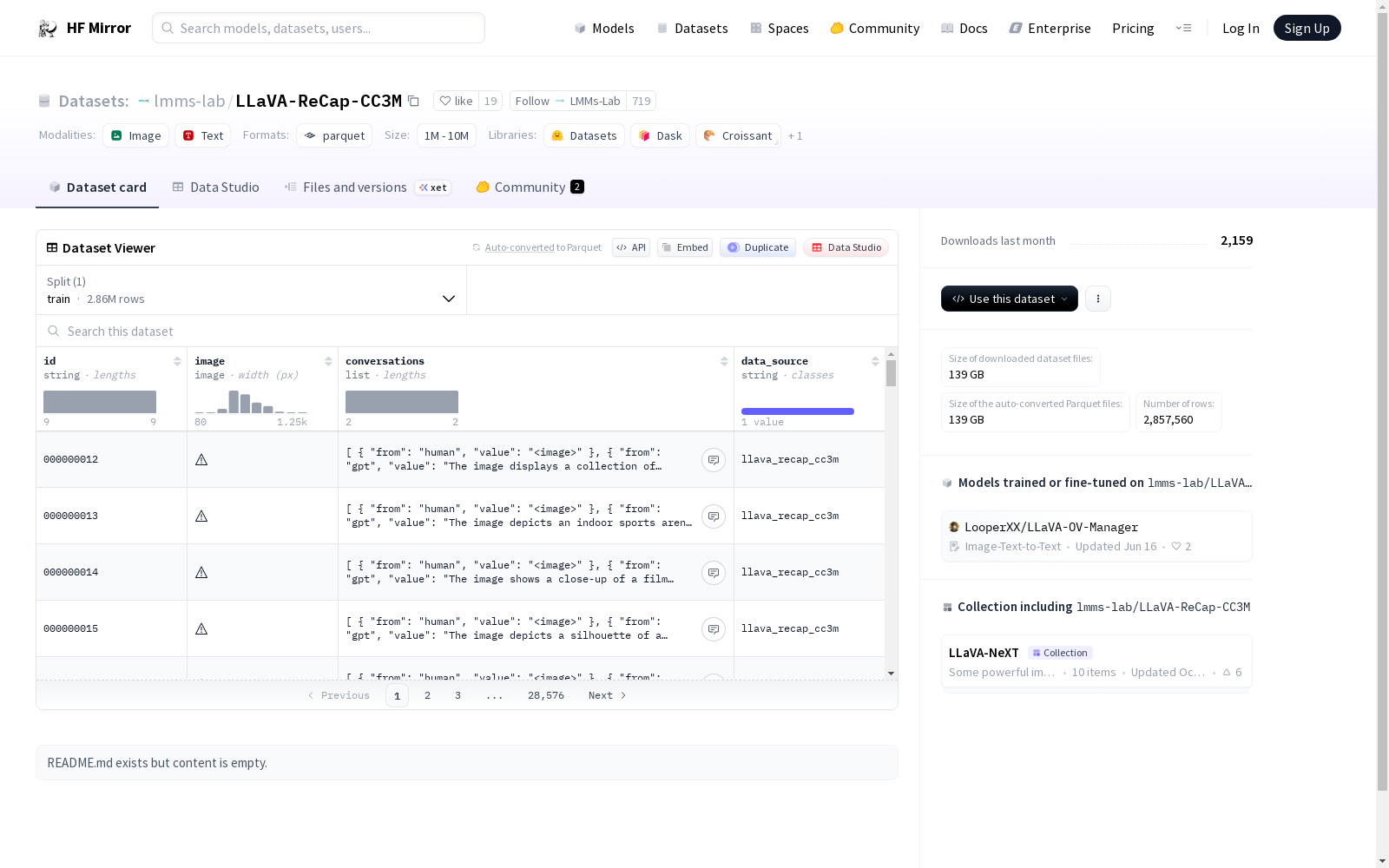This screenshot has width=1389, height=868.
Task: Filter by the parquet format tag
Action: coord(334,136)
